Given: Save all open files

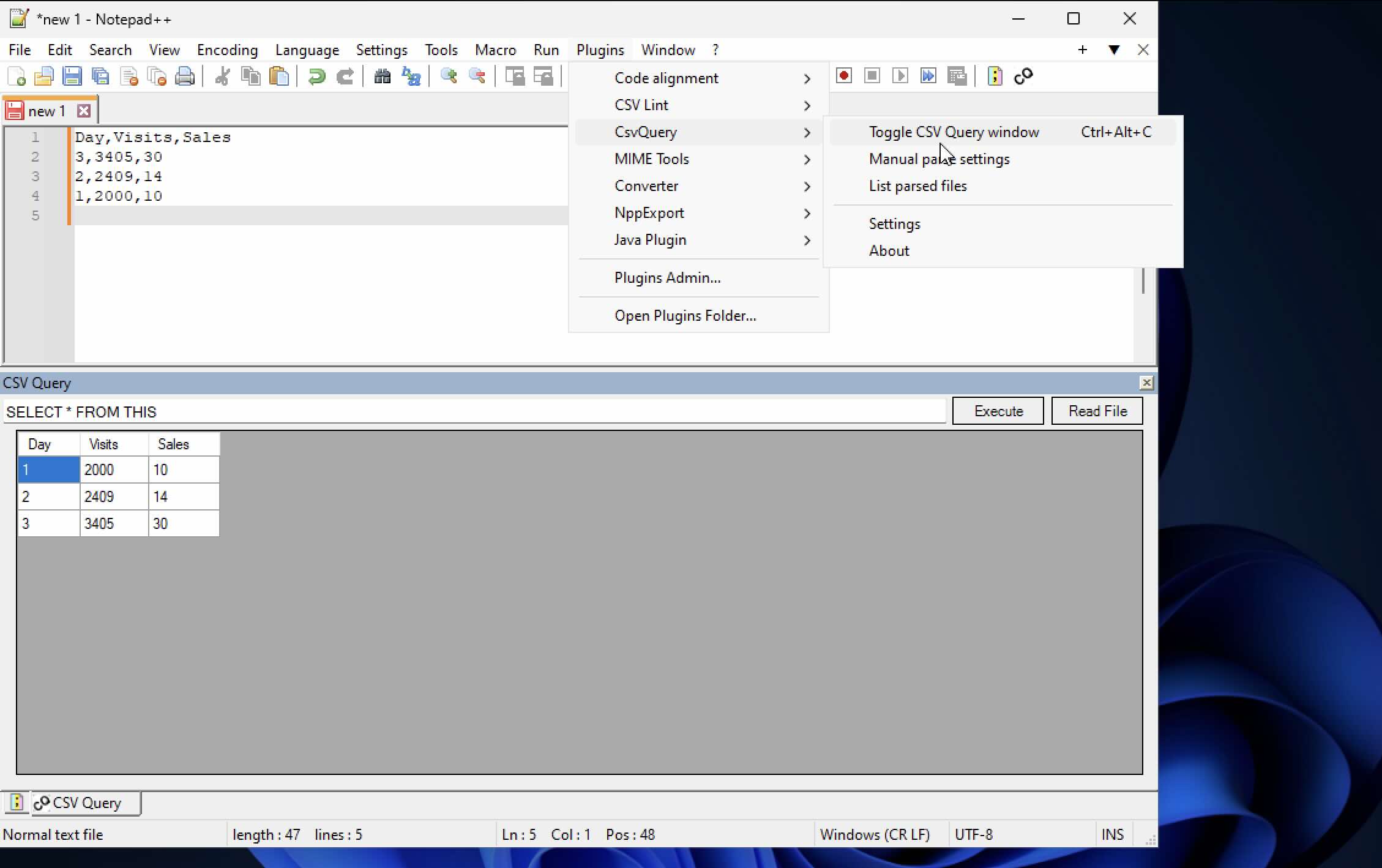Looking at the screenshot, I should click(x=100, y=75).
